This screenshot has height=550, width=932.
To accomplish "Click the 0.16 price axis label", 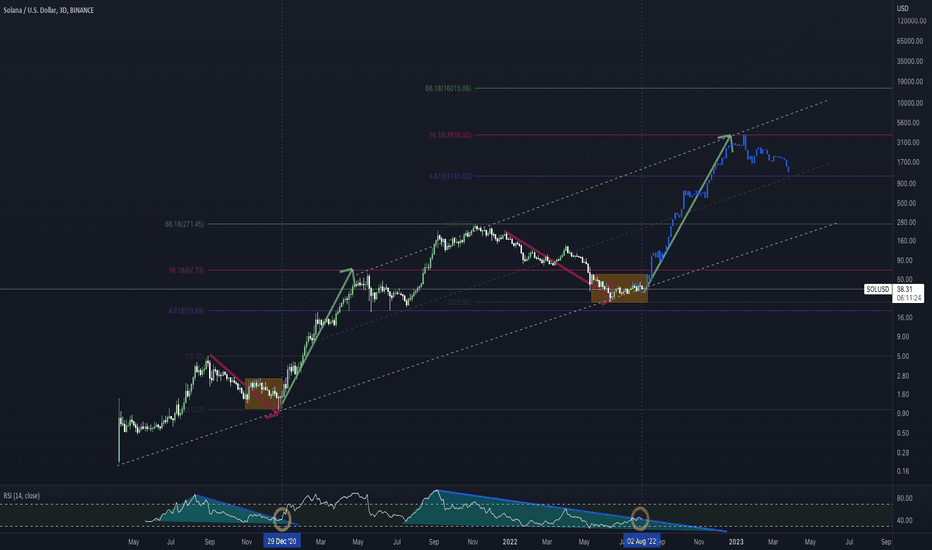I will 902,471.
